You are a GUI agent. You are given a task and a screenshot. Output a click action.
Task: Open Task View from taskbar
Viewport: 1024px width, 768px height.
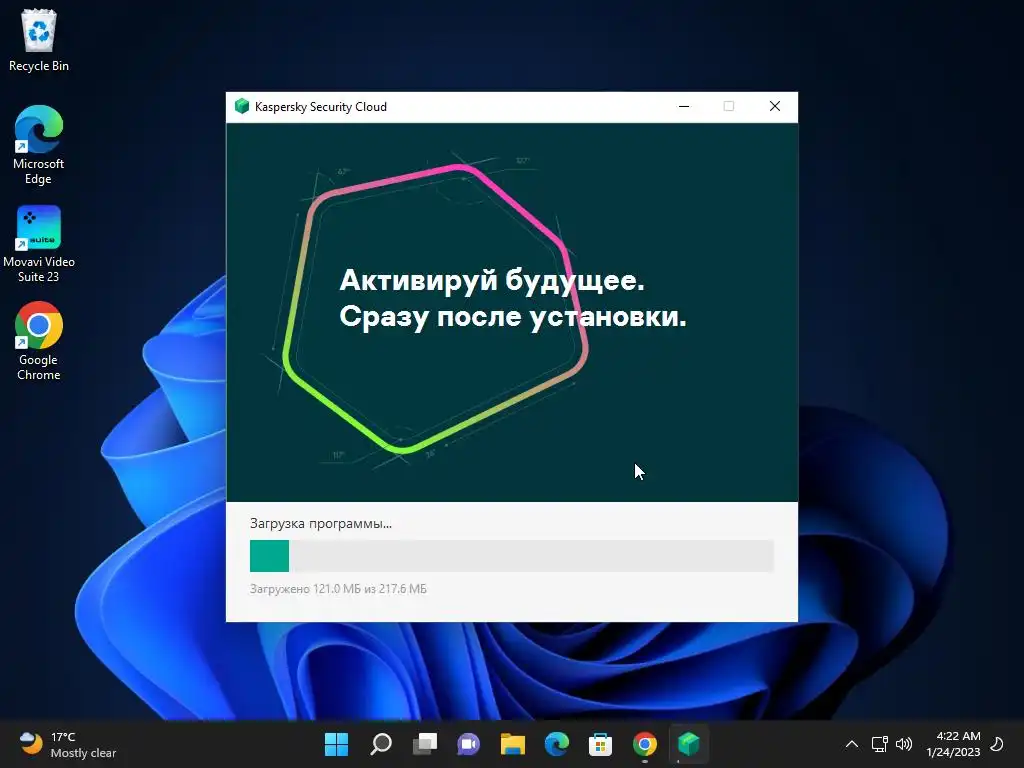pos(424,744)
